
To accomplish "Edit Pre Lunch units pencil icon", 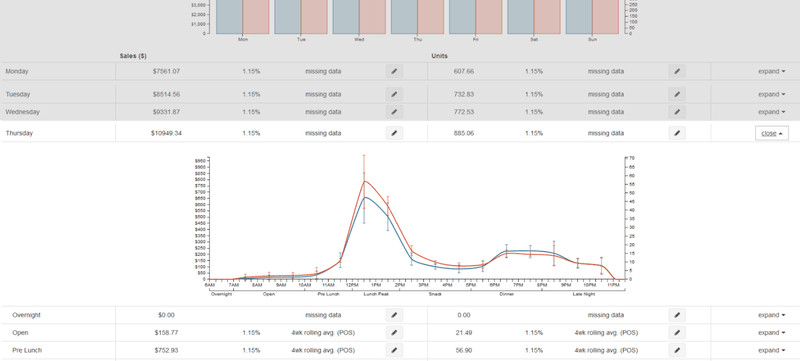I will pos(677,350).
